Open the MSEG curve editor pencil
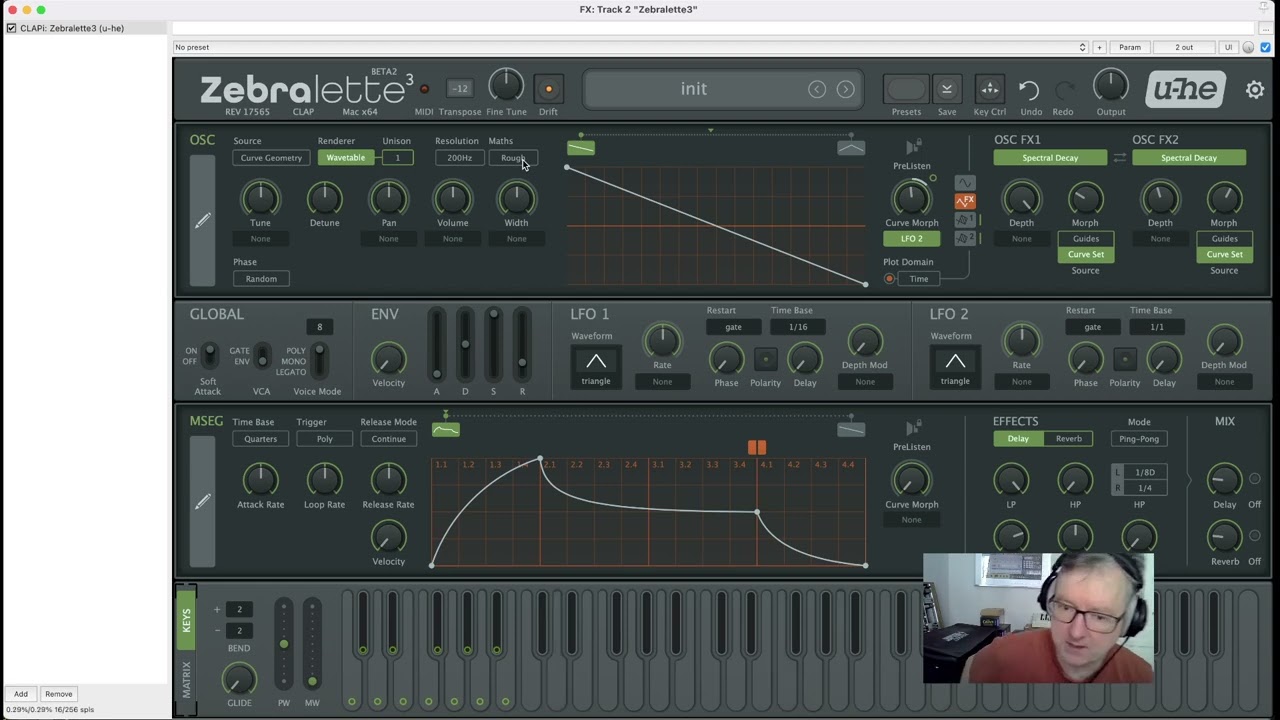This screenshot has width=1280, height=720. [202, 501]
